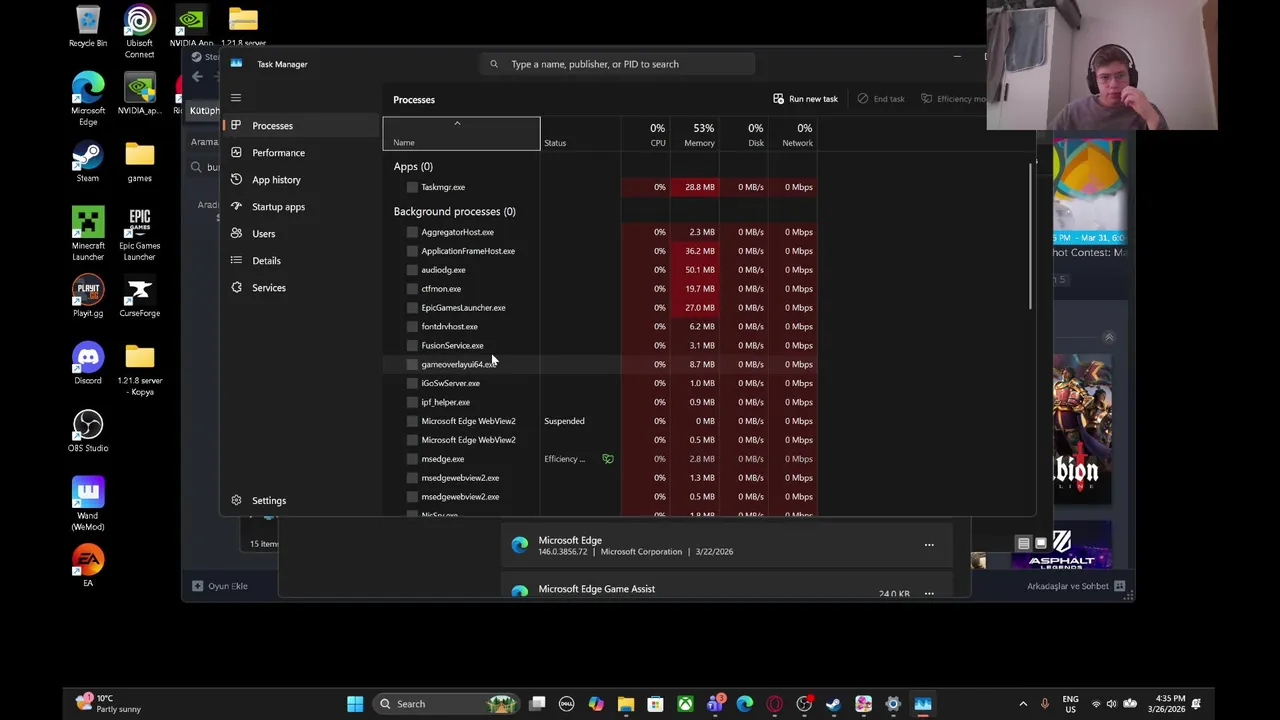
Task: Open Task View from the taskbar
Action: tap(537, 704)
